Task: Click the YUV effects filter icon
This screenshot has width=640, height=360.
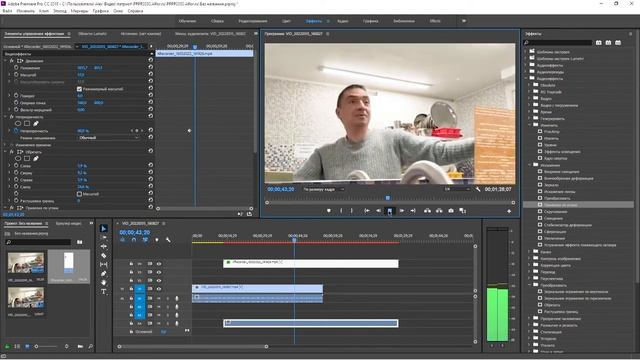Action: [618, 42]
